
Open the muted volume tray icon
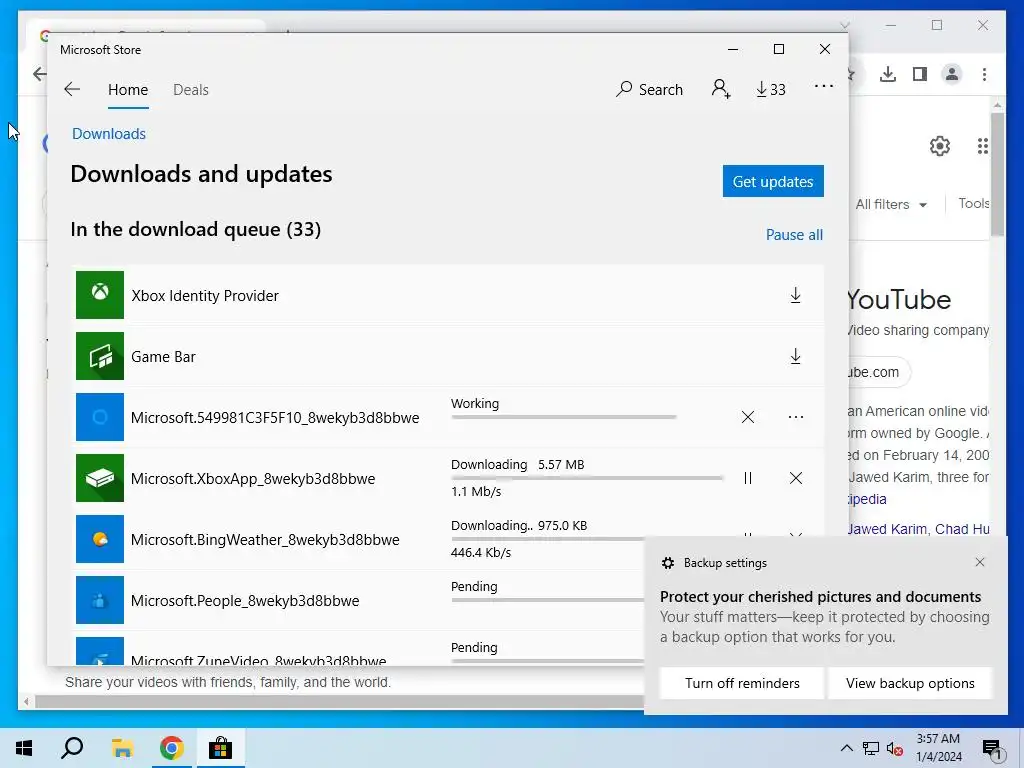[x=894, y=748]
